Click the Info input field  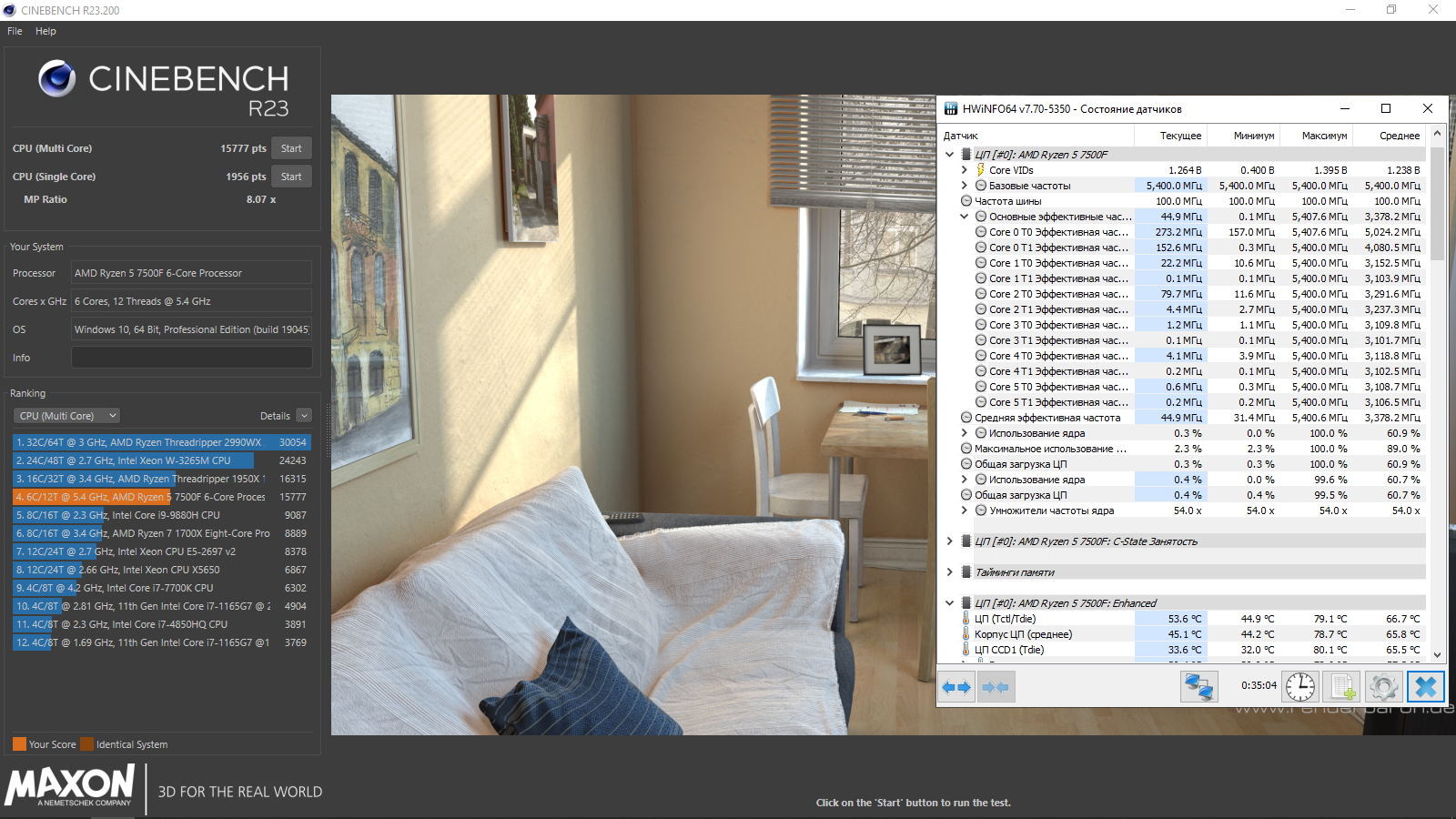(x=192, y=358)
